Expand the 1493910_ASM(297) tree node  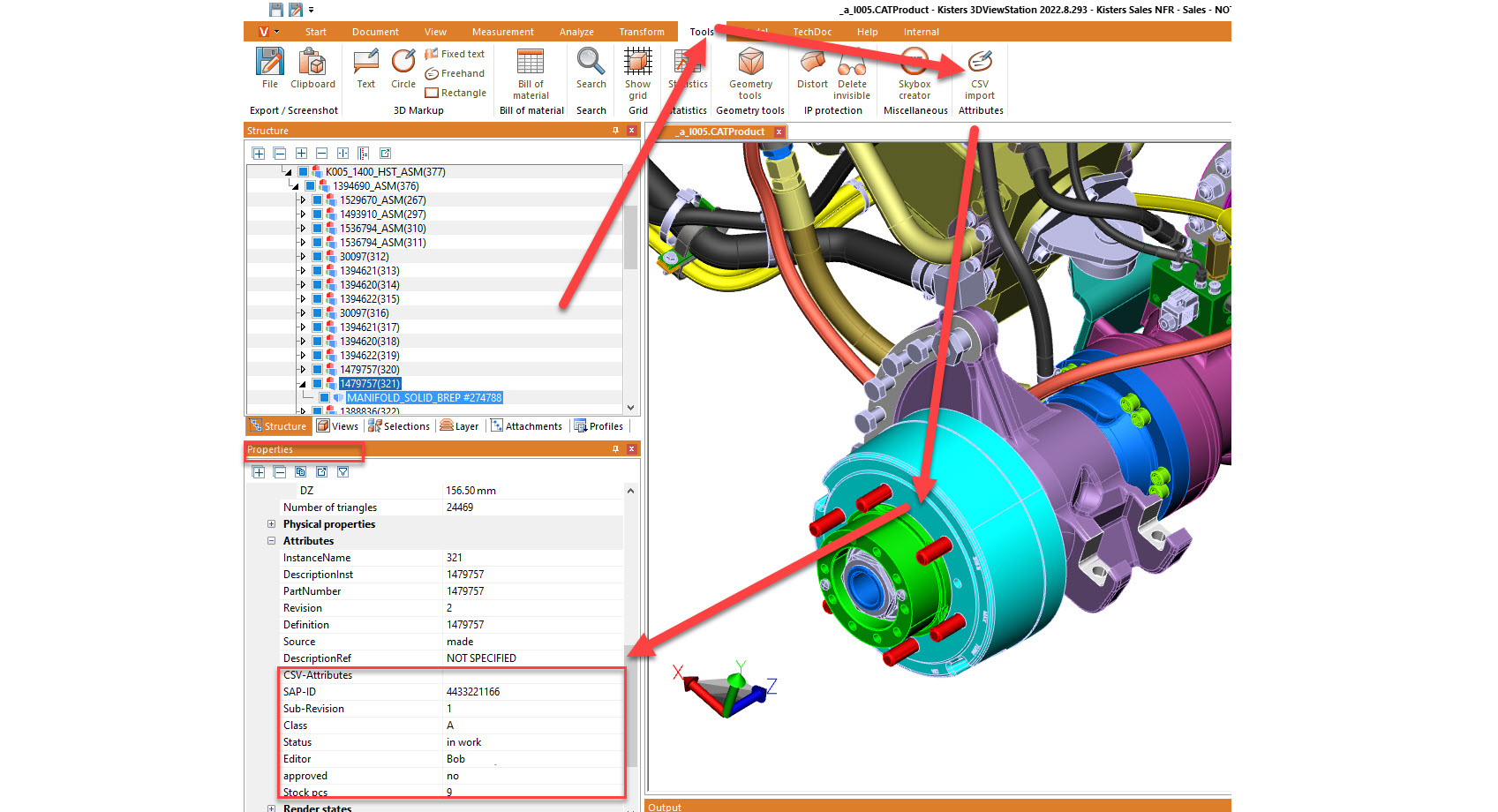click(x=303, y=214)
